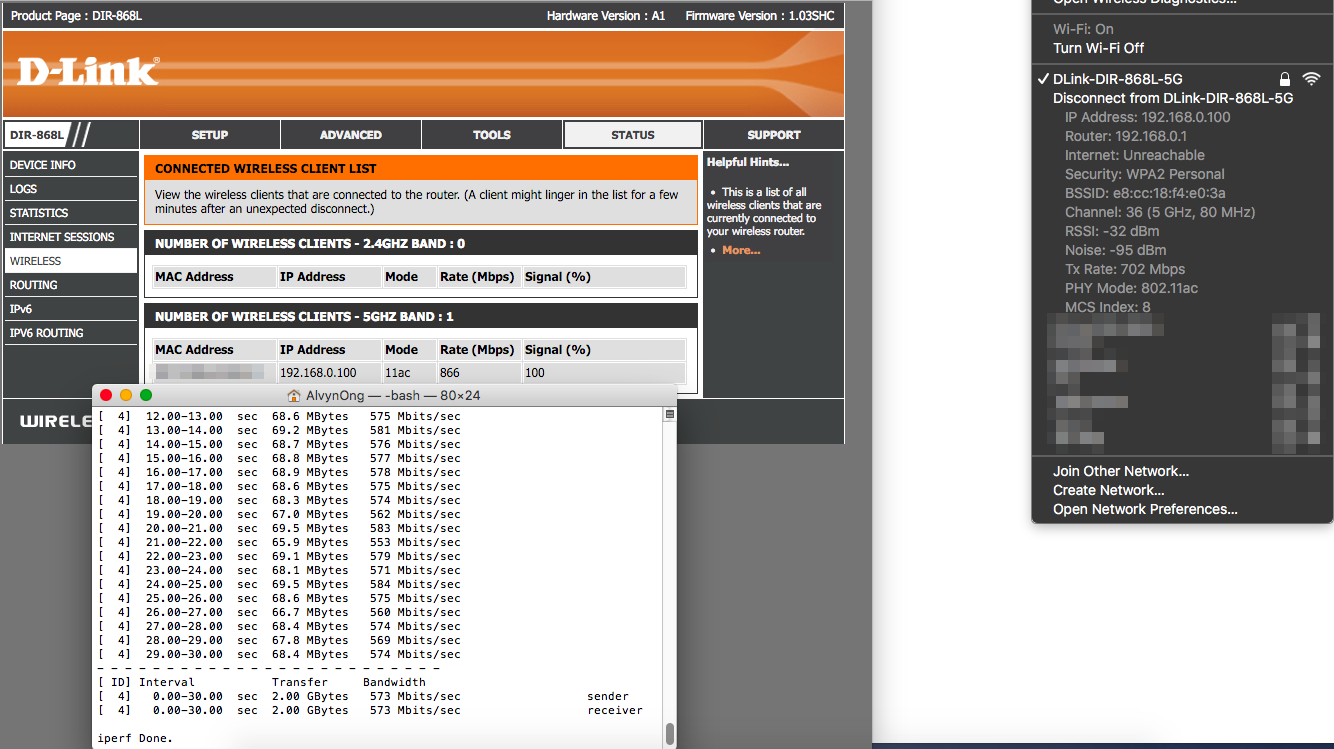Open the SUPPORT tab
This screenshot has height=749, width=1334.
click(774, 135)
